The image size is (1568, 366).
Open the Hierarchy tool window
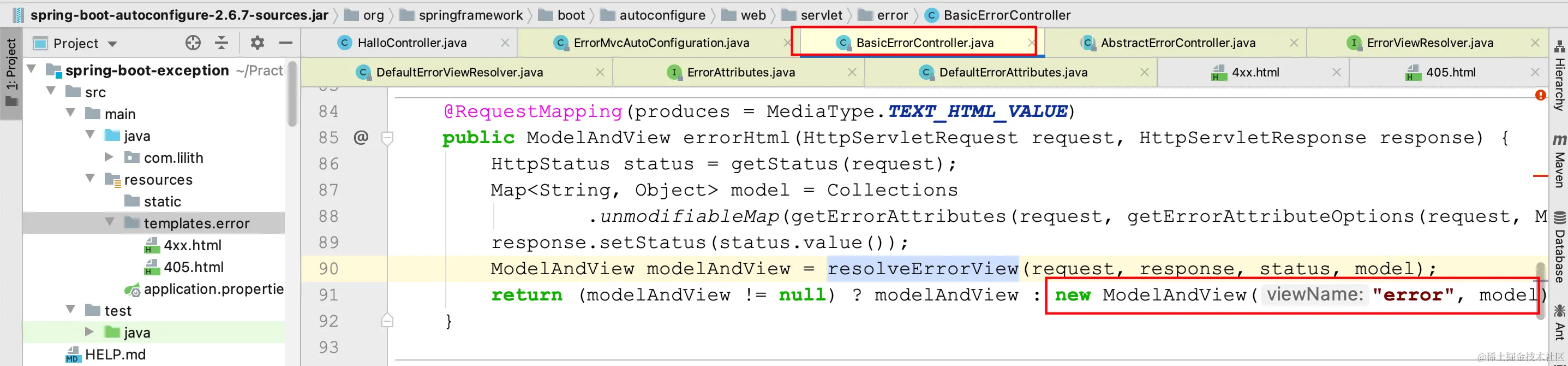pyautogui.click(x=1559, y=76)
